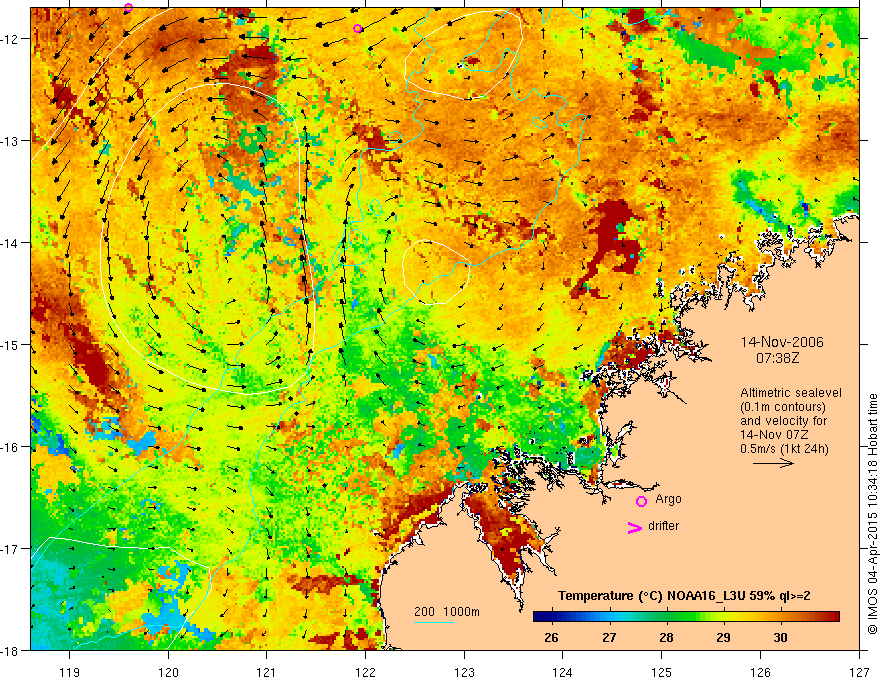This screenshot has height=680, width=880.
Task: Click latitude axis label -18
Action: 11,650
